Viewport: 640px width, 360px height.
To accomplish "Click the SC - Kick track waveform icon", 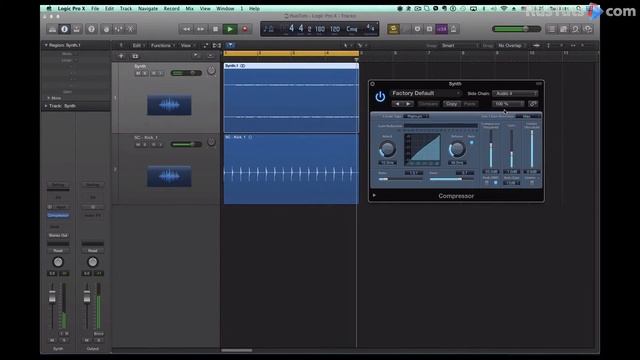I will (169, 176).
